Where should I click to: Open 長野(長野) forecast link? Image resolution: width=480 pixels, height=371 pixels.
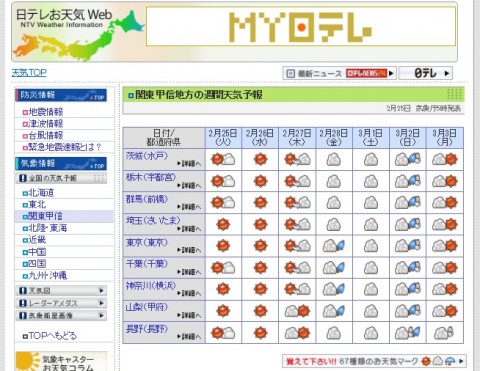[x=147, y=329]
